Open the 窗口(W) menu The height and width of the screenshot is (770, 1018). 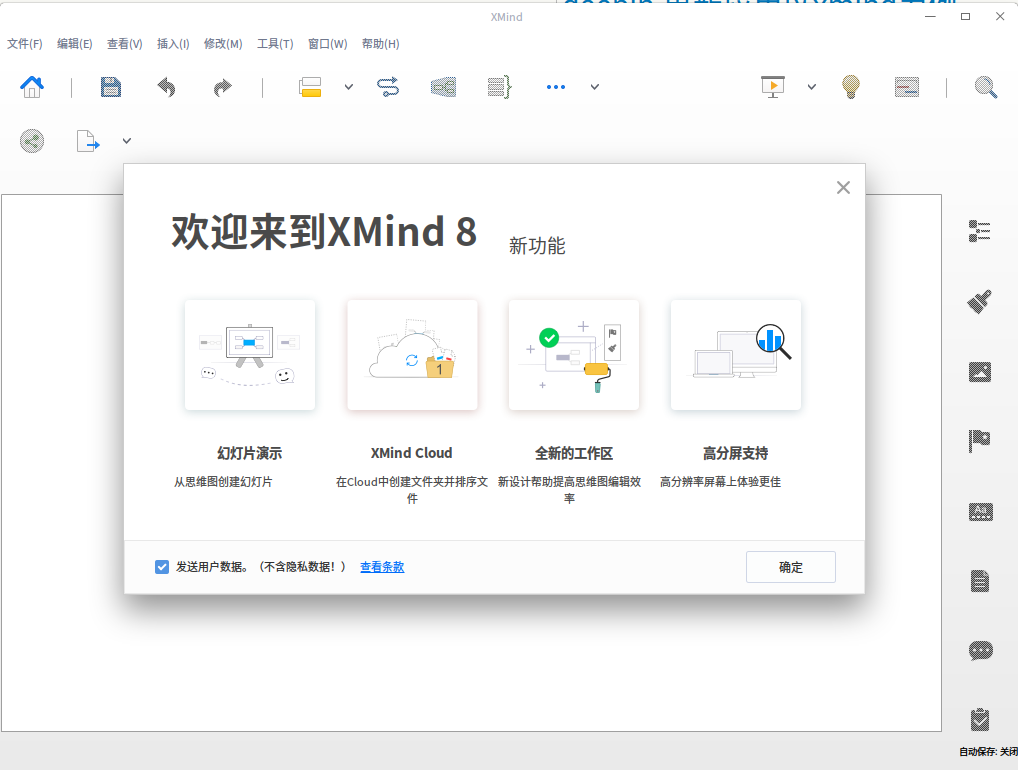tap(328, 44)
